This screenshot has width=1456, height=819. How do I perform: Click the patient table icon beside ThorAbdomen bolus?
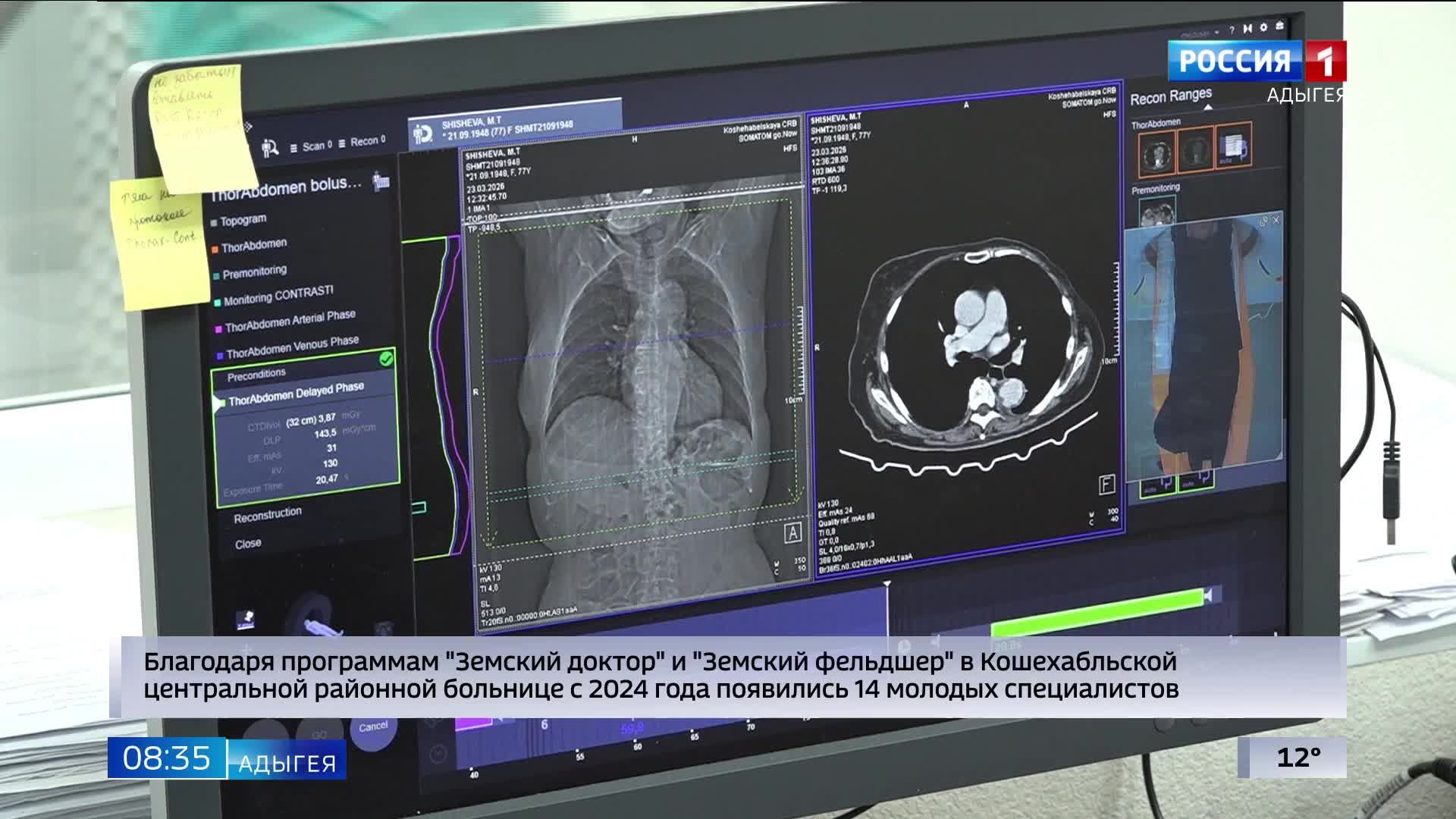[x=381, y=182]
